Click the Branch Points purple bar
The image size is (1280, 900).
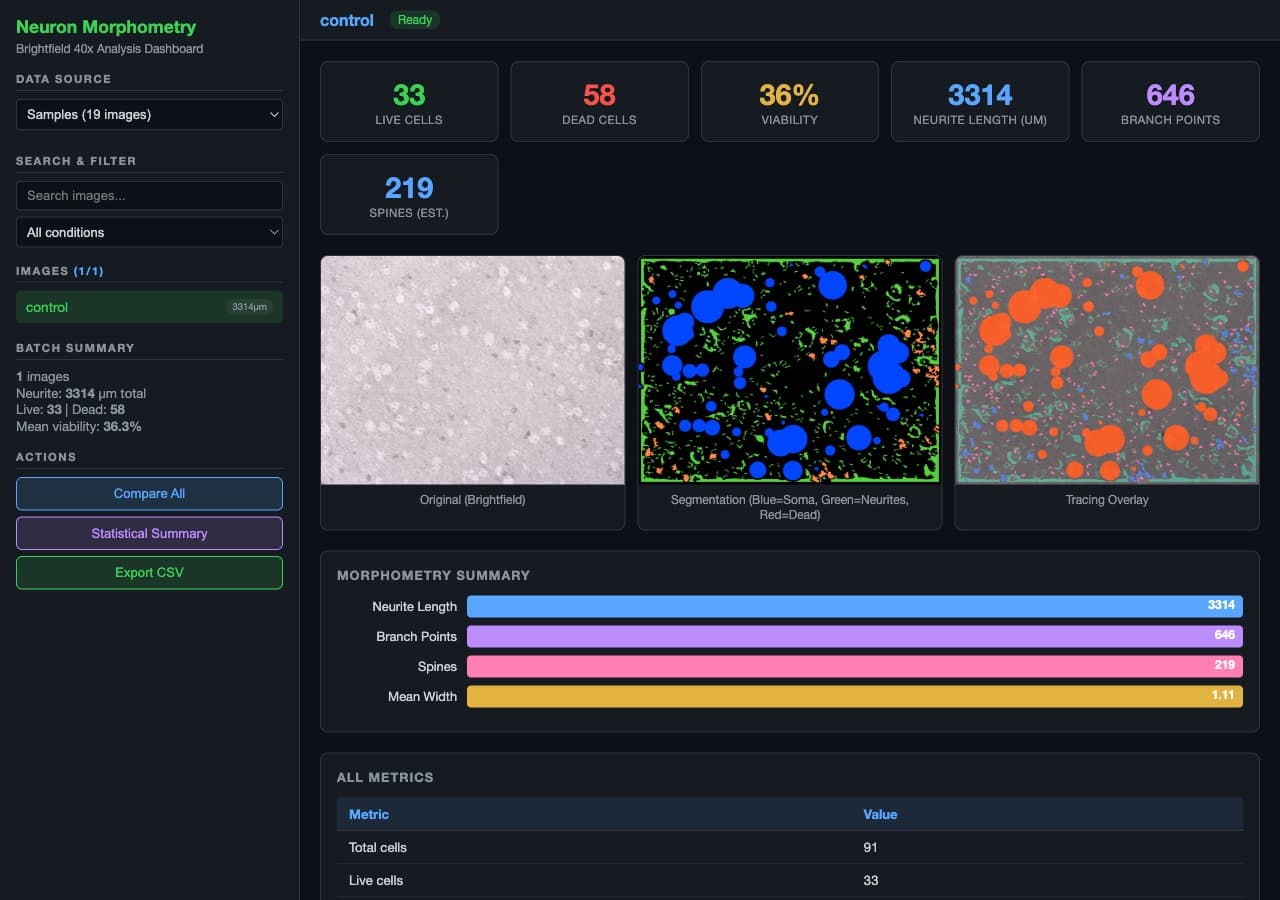[x=855, y=636]
